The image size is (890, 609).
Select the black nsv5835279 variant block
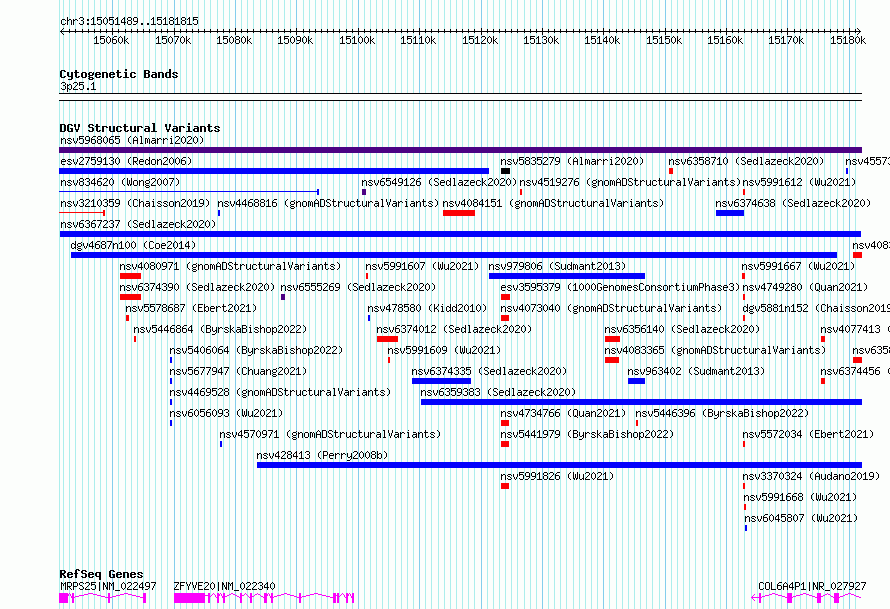(505, 171)
